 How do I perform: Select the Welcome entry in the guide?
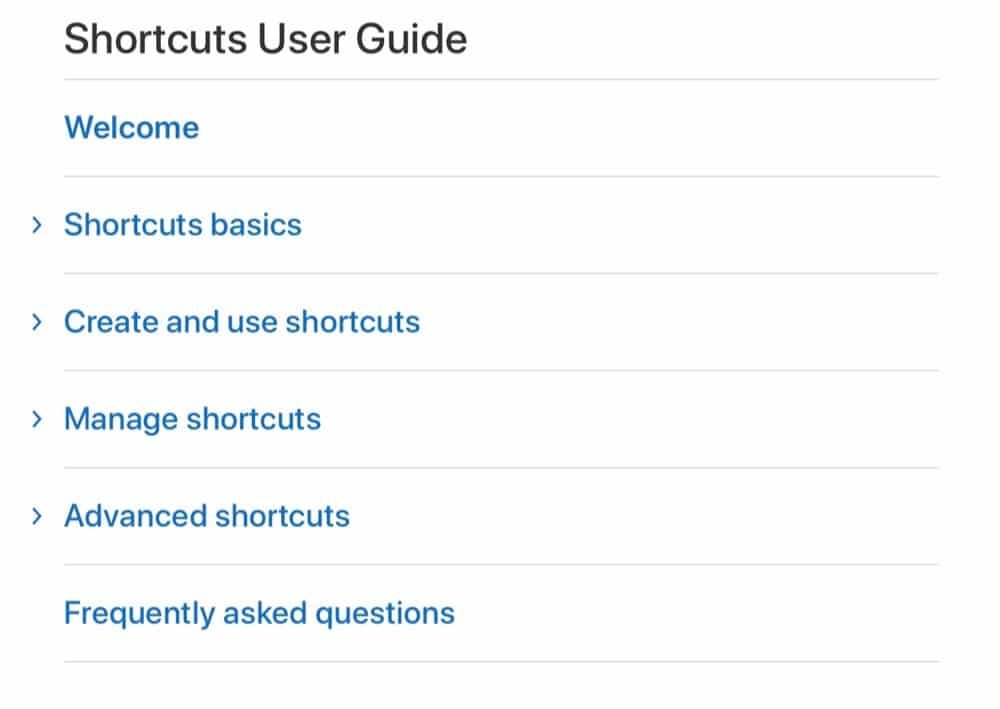131,127
